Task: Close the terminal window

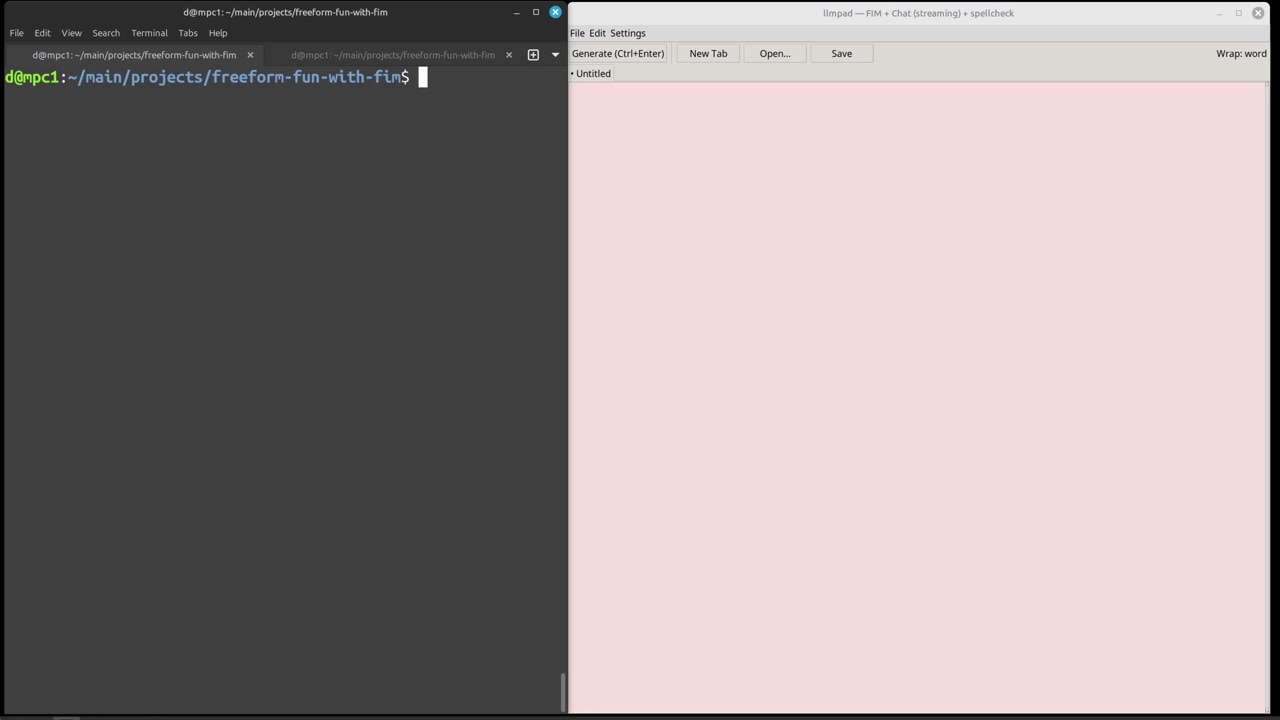Action: [555, 12]
